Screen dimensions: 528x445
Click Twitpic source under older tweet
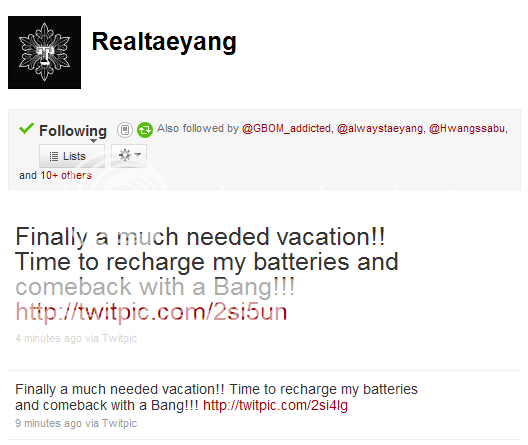coord(119,423)
